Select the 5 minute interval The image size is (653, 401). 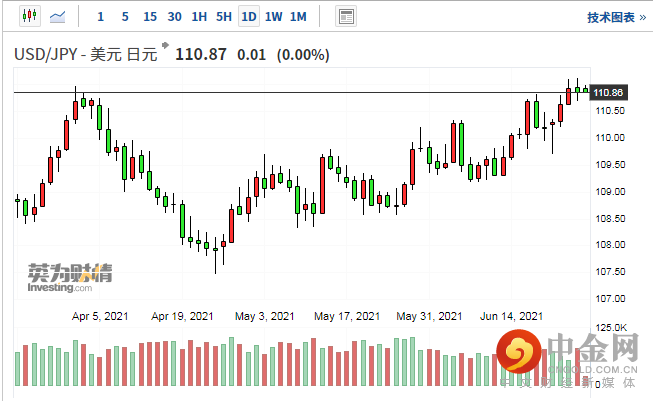(125, 17)
